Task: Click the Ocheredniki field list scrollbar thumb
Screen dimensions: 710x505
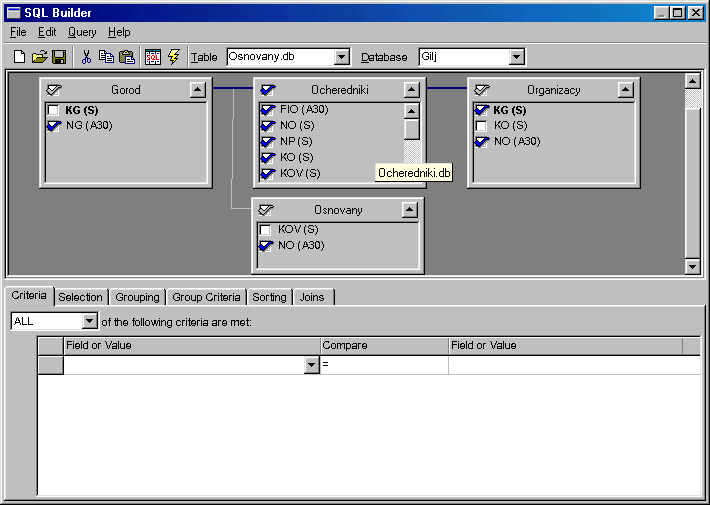Action: coord(412,129)
